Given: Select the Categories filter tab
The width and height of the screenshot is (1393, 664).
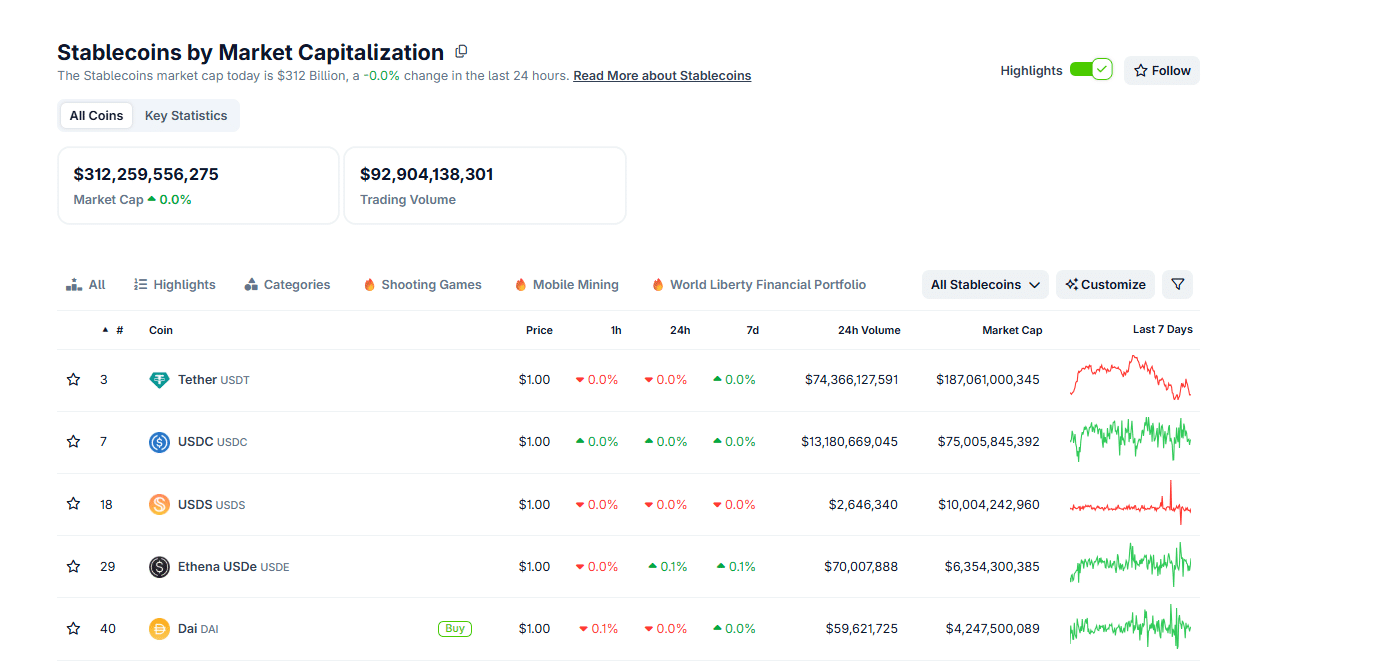Looking at the screenshot, I should (x=287, y=284).
